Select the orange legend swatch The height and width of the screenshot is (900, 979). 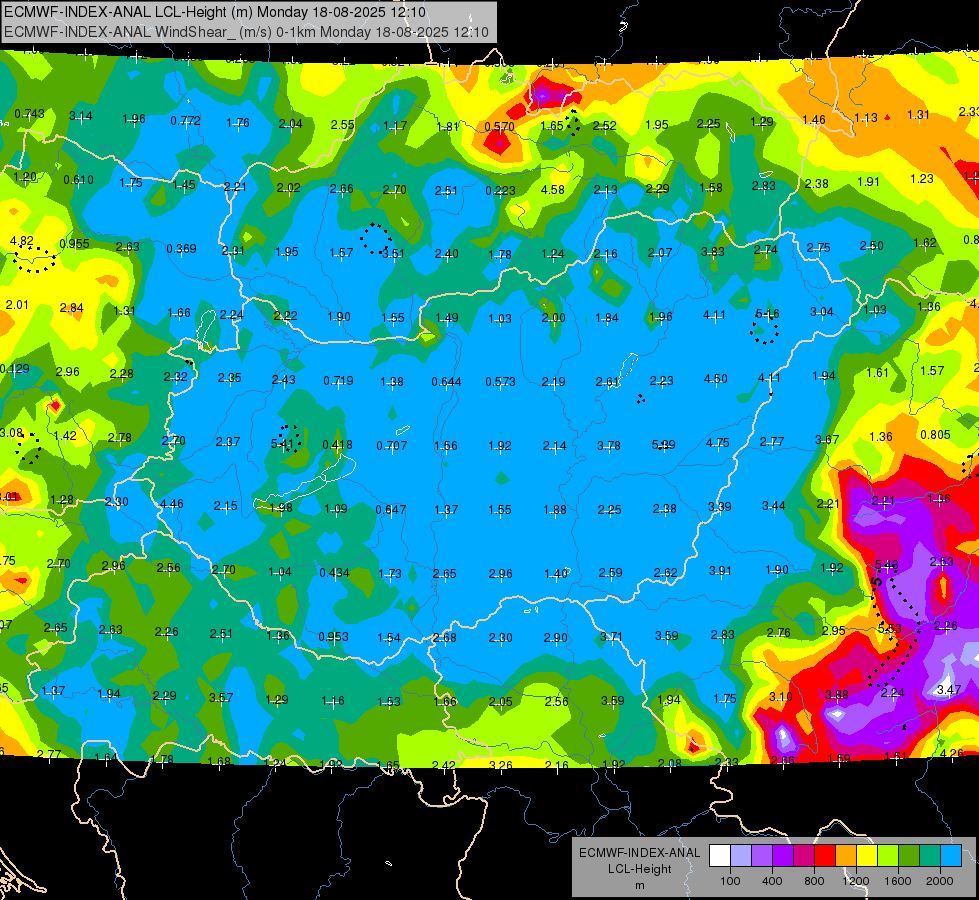[x=845, y=855]
